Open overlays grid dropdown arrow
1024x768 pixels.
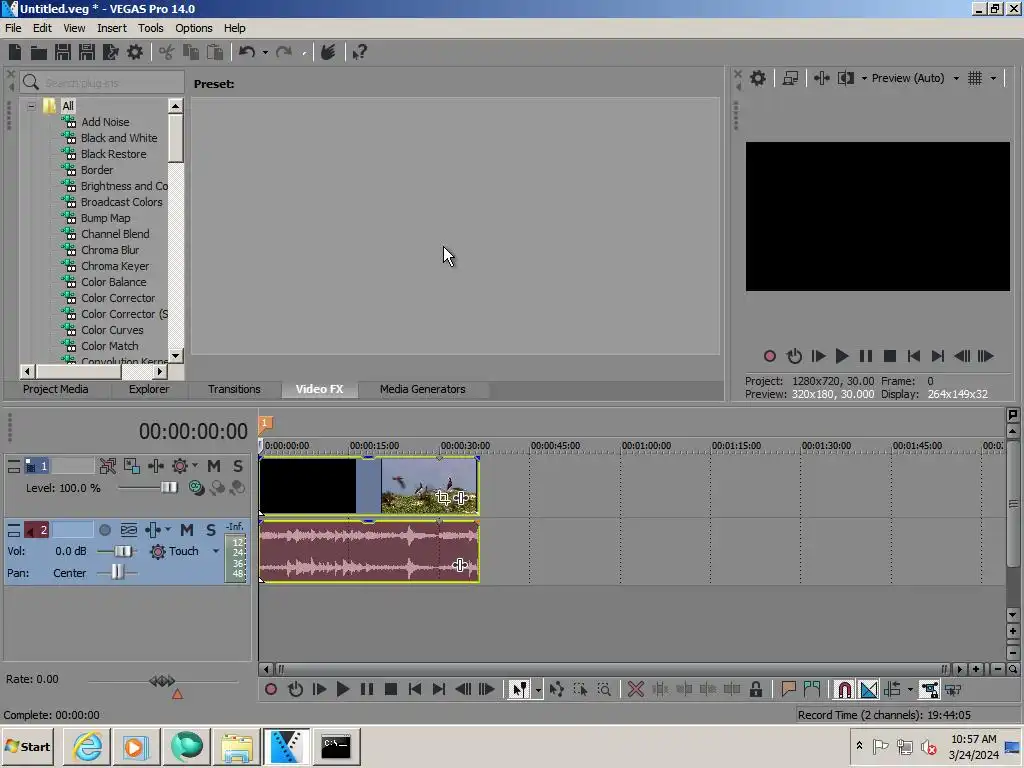tap(993, 78)
